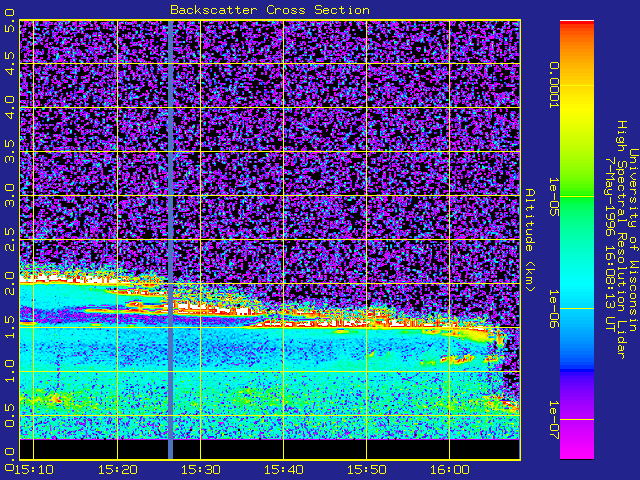
Task: Click the 0.0001 colorbar label
Action: 554,85
